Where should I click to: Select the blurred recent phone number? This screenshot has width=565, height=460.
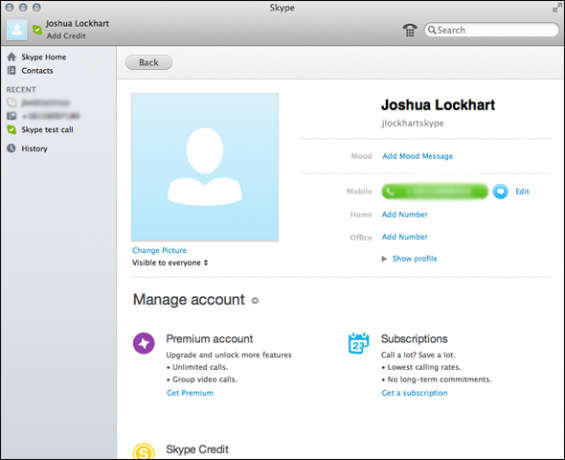coord(50,116)
